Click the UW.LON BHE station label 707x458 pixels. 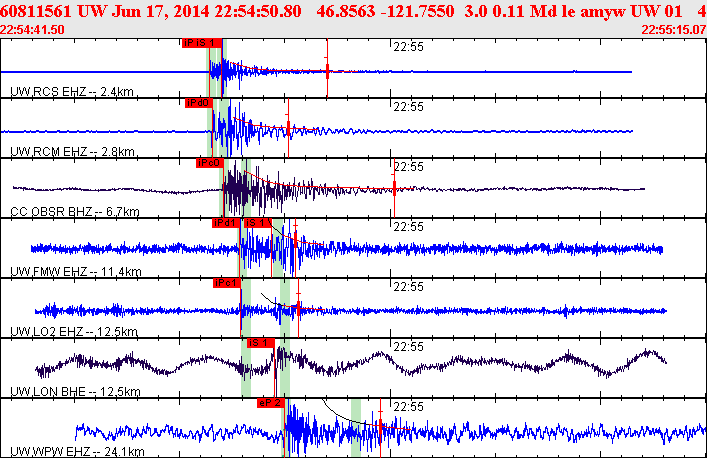click(73, 392)
